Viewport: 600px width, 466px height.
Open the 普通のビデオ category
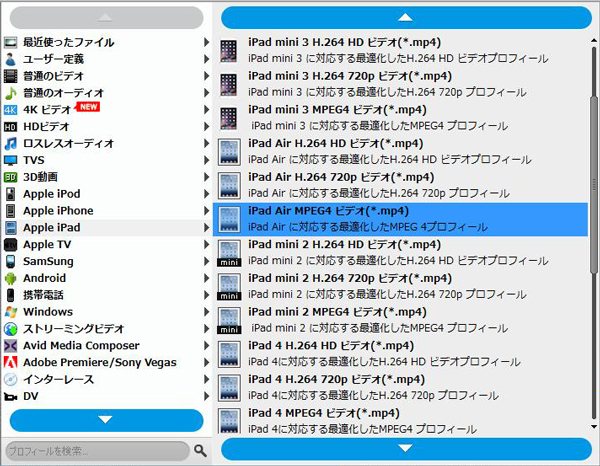tap(106, 76)
